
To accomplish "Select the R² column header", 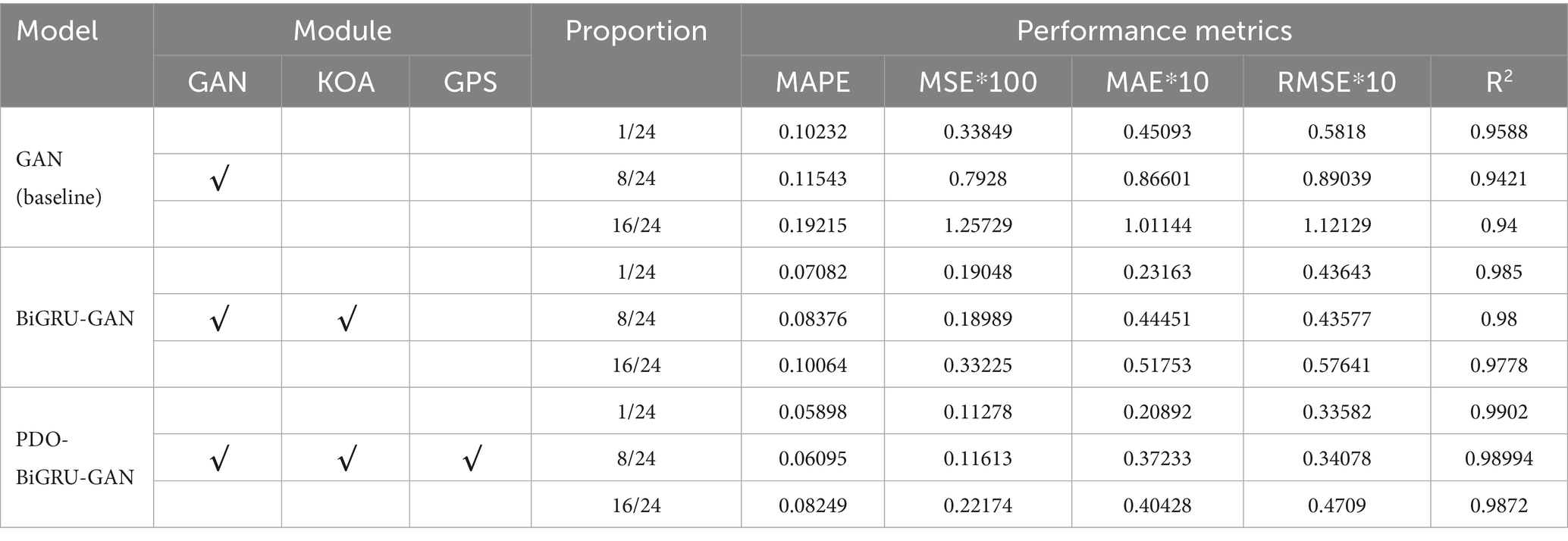I will (x=1498, y=82).
